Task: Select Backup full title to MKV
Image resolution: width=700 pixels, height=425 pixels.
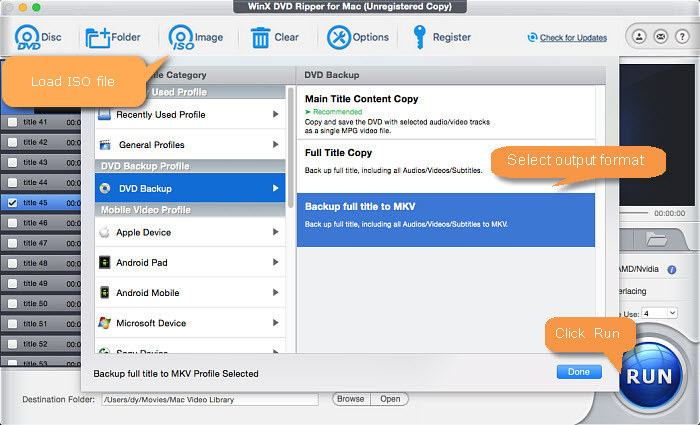Action: pyautogui.click(x=446, y=220)
